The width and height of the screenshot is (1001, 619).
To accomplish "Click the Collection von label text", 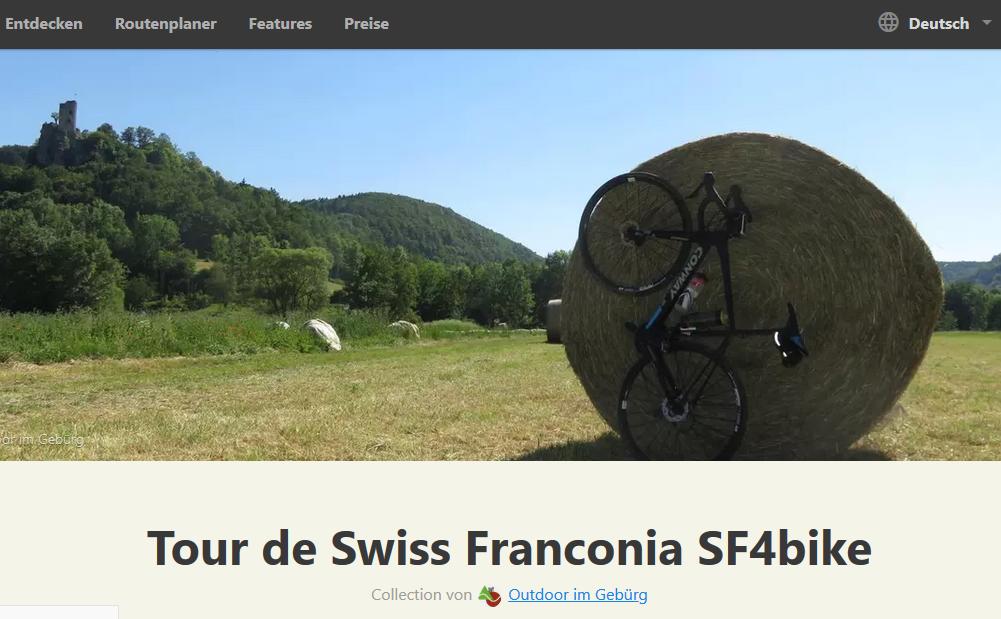I will coord(421,595).
